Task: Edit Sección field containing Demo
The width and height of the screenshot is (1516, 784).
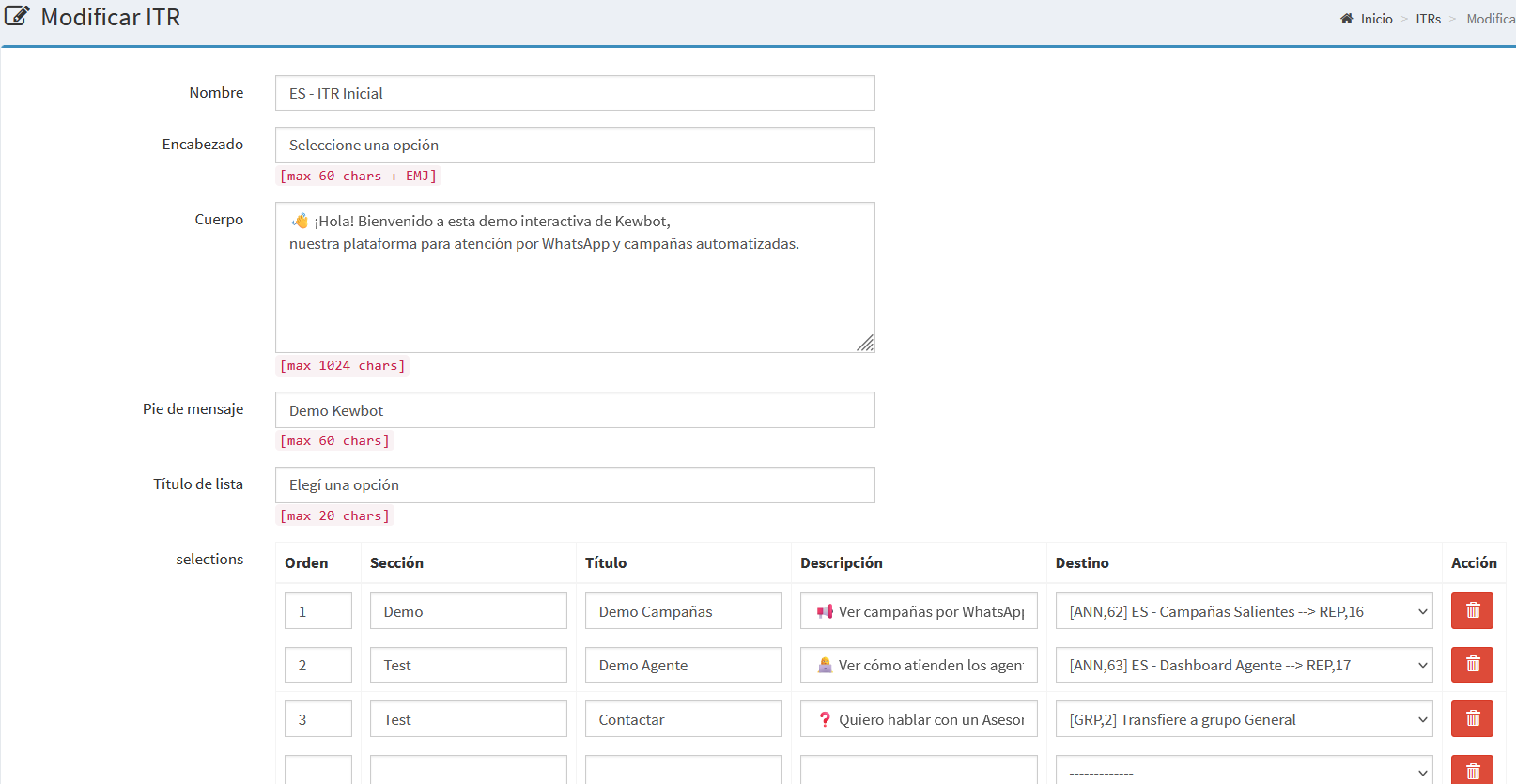Action: click(469, 611)
